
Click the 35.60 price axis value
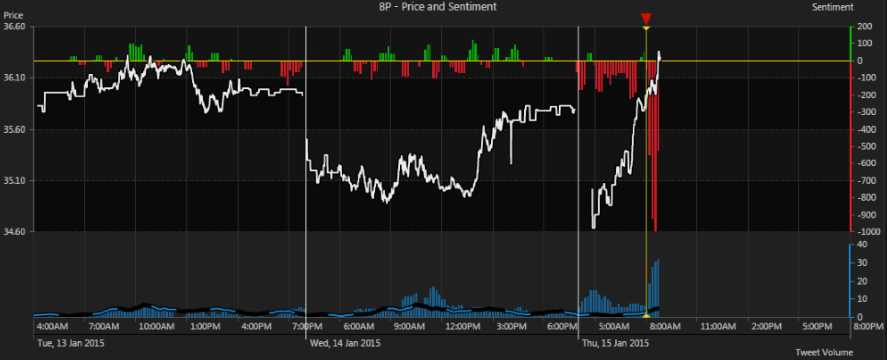(14, 129)
